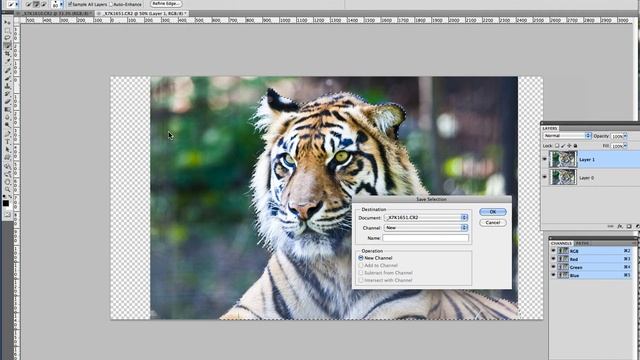Select the Clone Stamp tool
640x360 pixels.
(7, 86)
